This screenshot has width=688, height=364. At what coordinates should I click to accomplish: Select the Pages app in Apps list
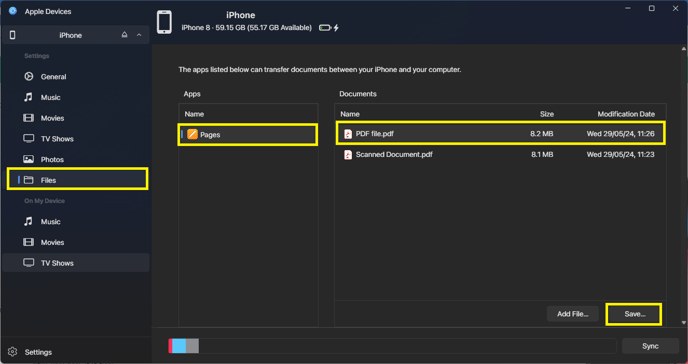tap(248, 135)
